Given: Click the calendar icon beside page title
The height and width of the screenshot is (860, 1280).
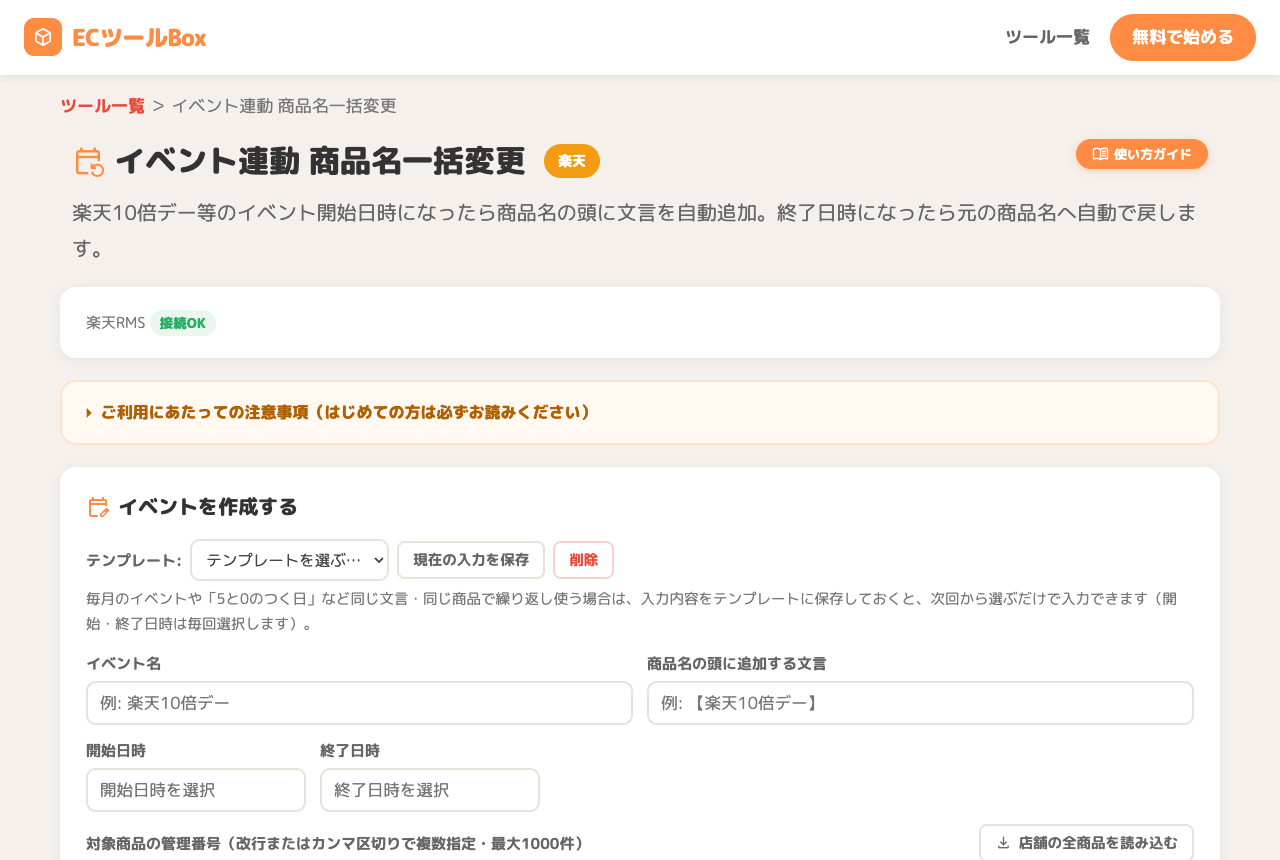Looking at the screenshot, I should click(90, 162).
